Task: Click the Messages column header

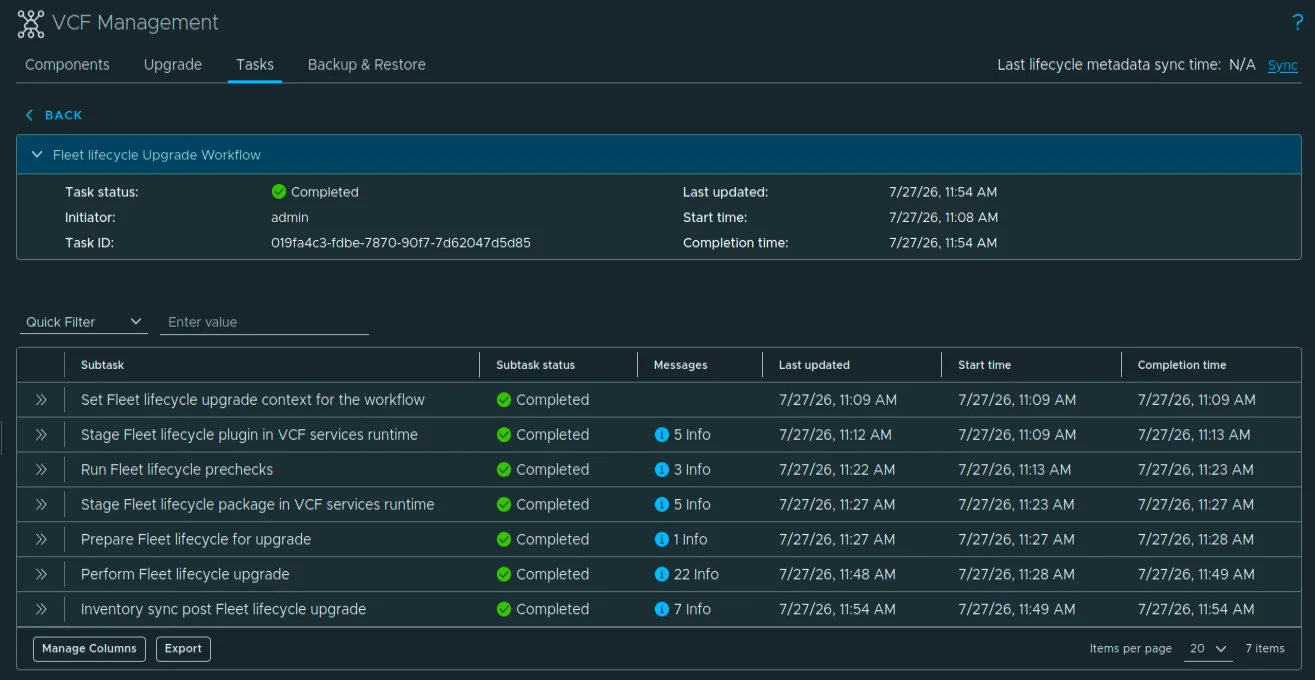Action: coord(680,365)
